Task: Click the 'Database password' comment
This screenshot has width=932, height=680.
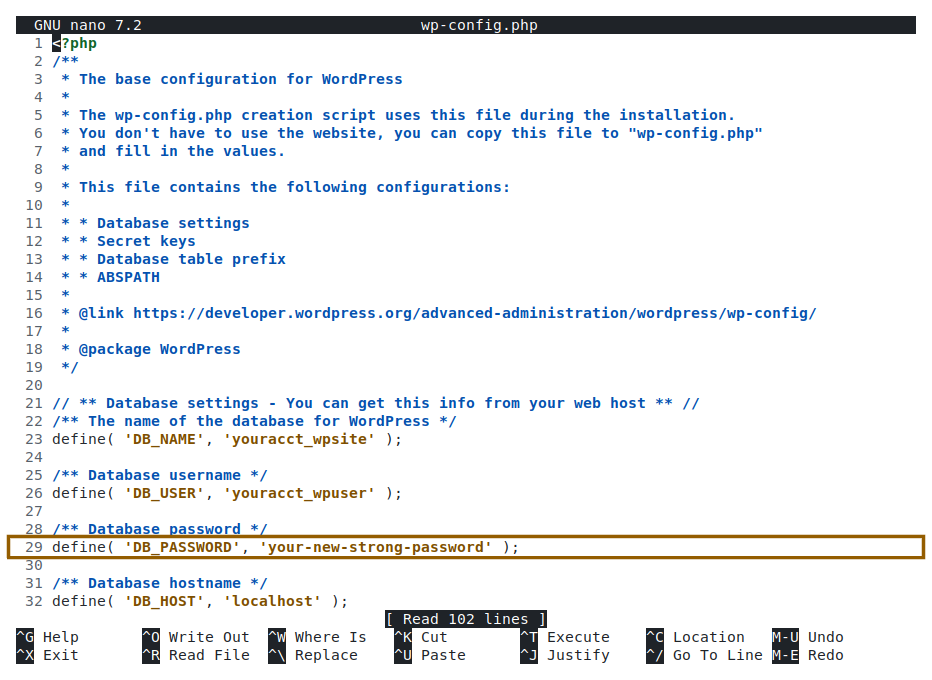Action: click(x=160, y=529)
